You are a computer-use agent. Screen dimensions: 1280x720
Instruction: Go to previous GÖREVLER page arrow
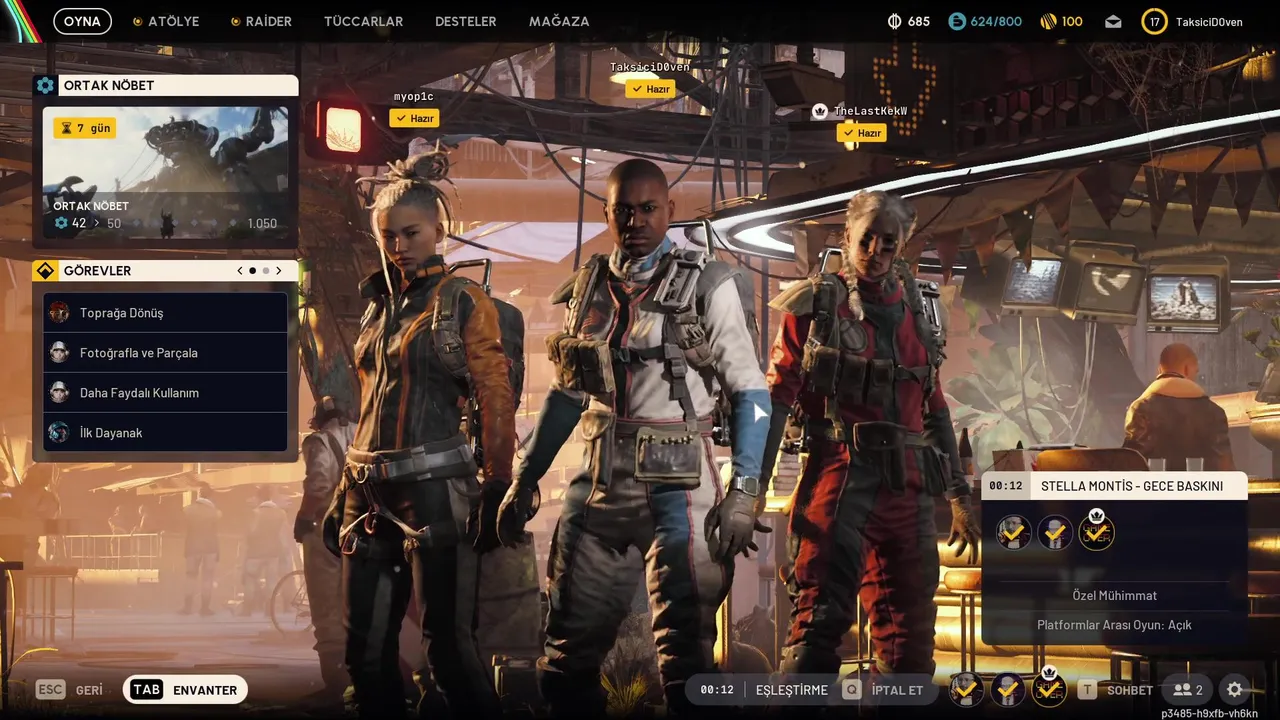(240, 271)
